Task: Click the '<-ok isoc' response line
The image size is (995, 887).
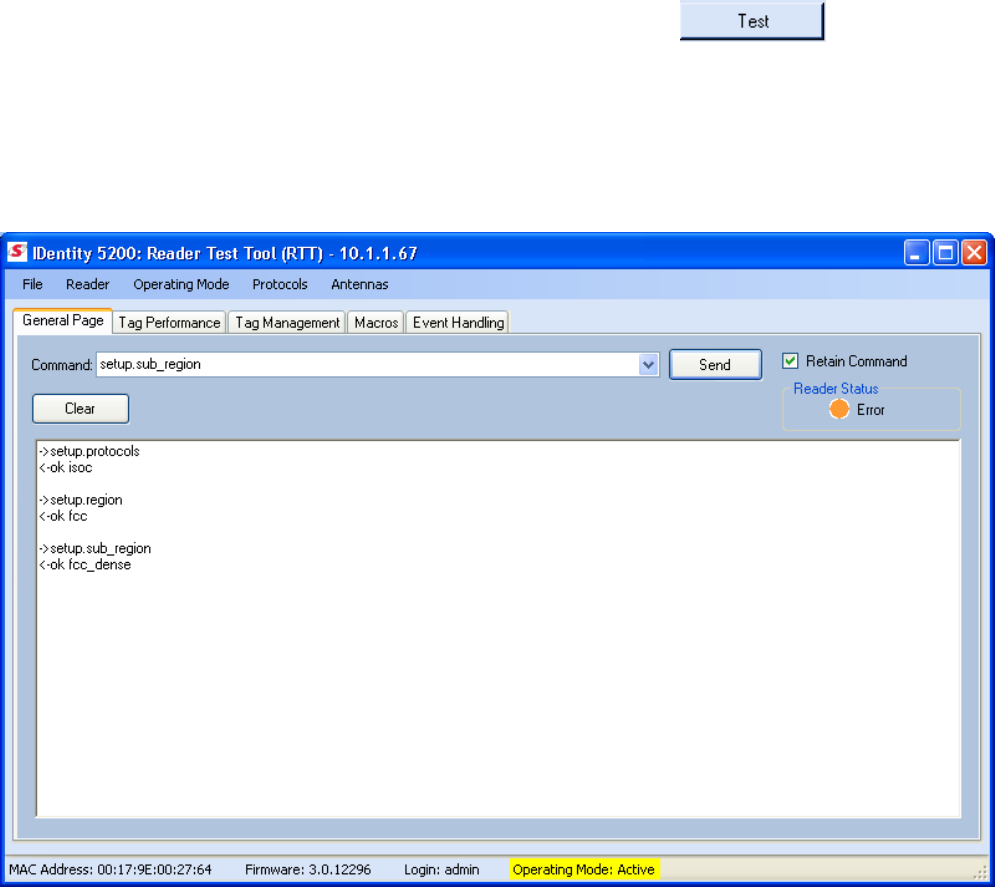Action: pos(65,468)
